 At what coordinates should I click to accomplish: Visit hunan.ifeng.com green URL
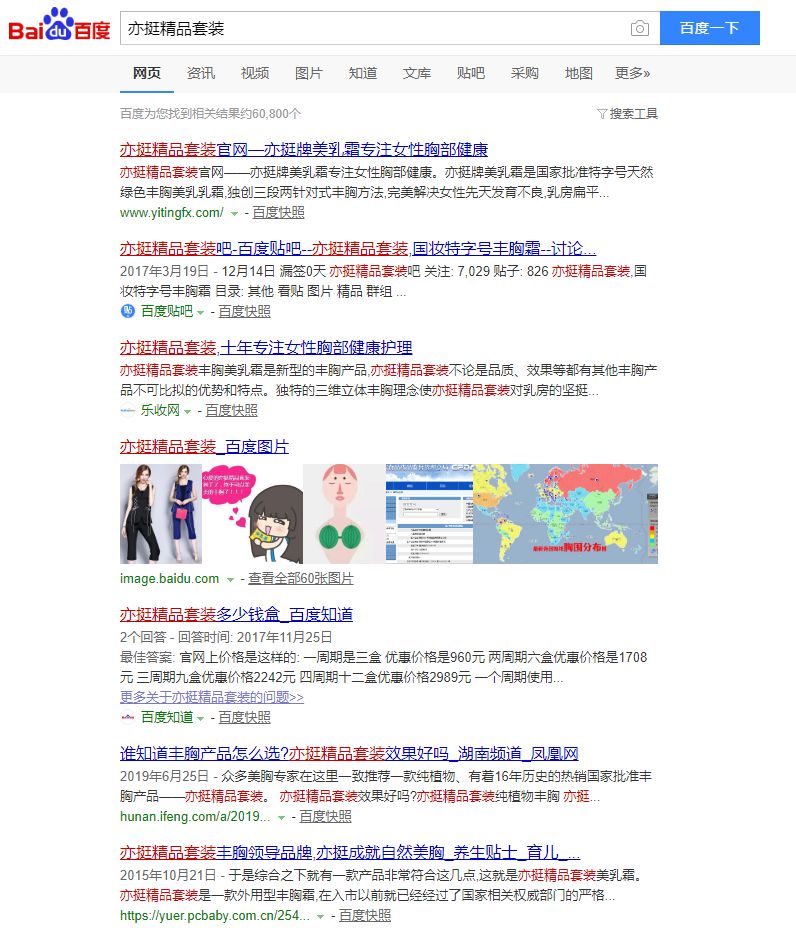click(x=195, y=816)
